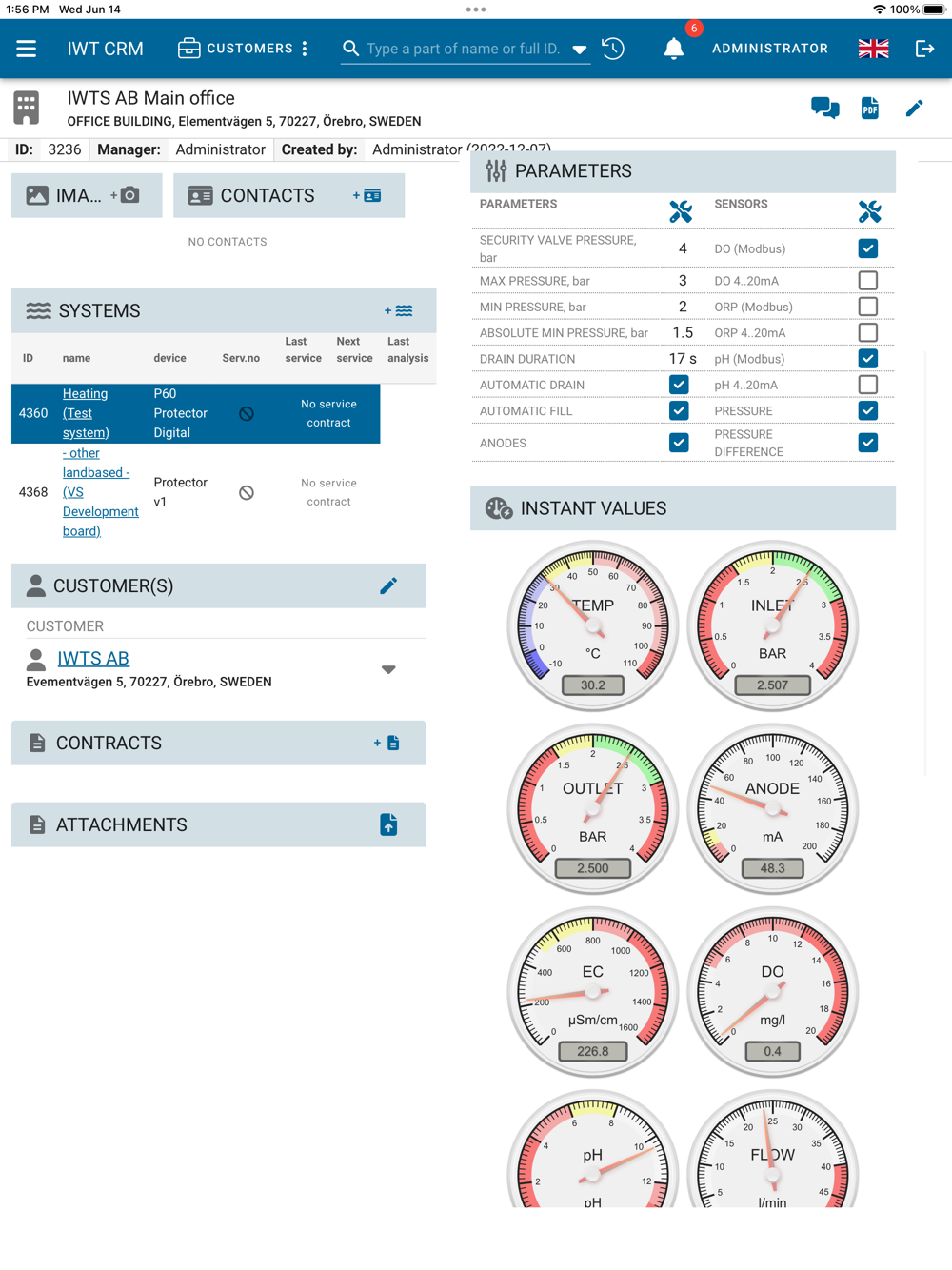Click the OUTLET bar gauge
952x1270 pixels.
pos(593,809)
